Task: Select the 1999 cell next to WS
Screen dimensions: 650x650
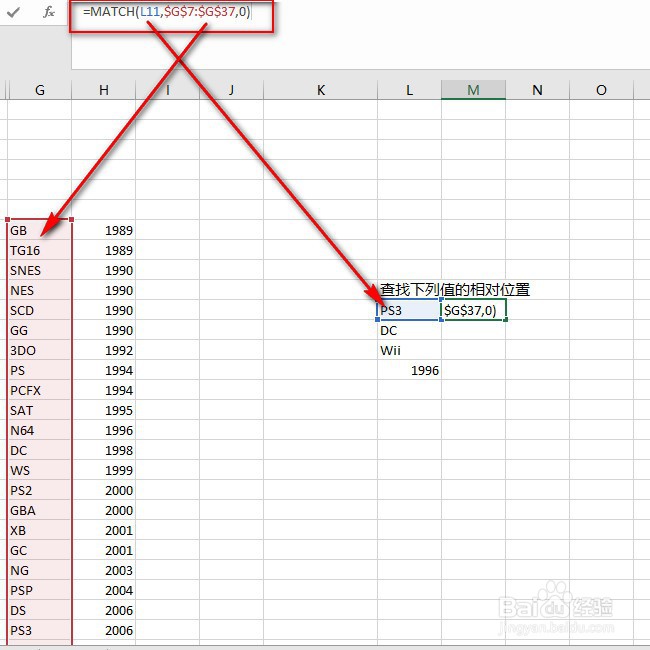Action: pos(104,470)
